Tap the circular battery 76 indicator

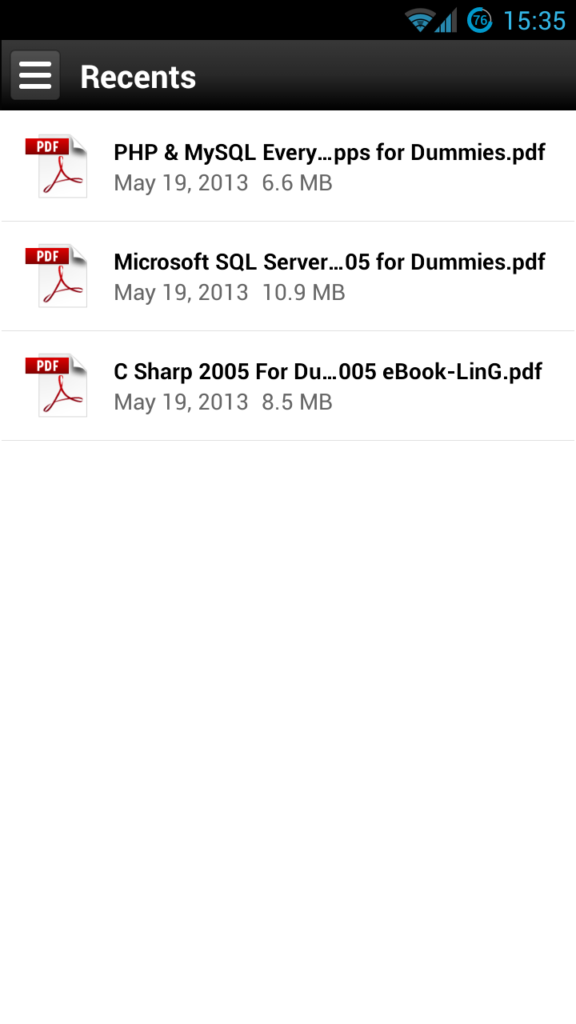(x=479, y=20)
